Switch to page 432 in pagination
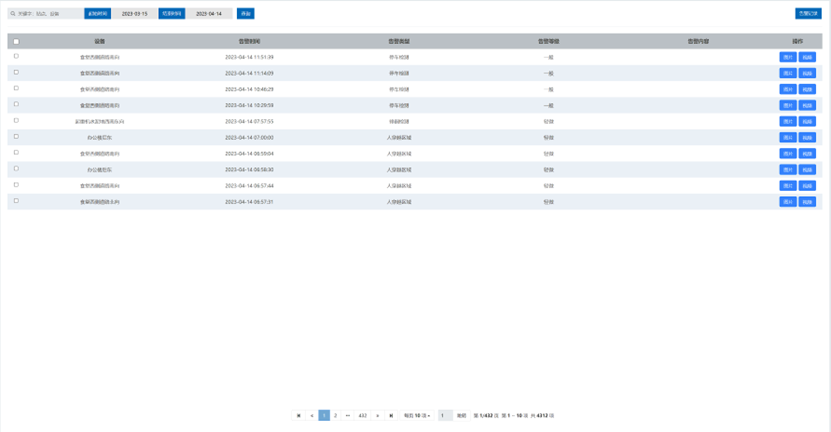 [362, 415]
